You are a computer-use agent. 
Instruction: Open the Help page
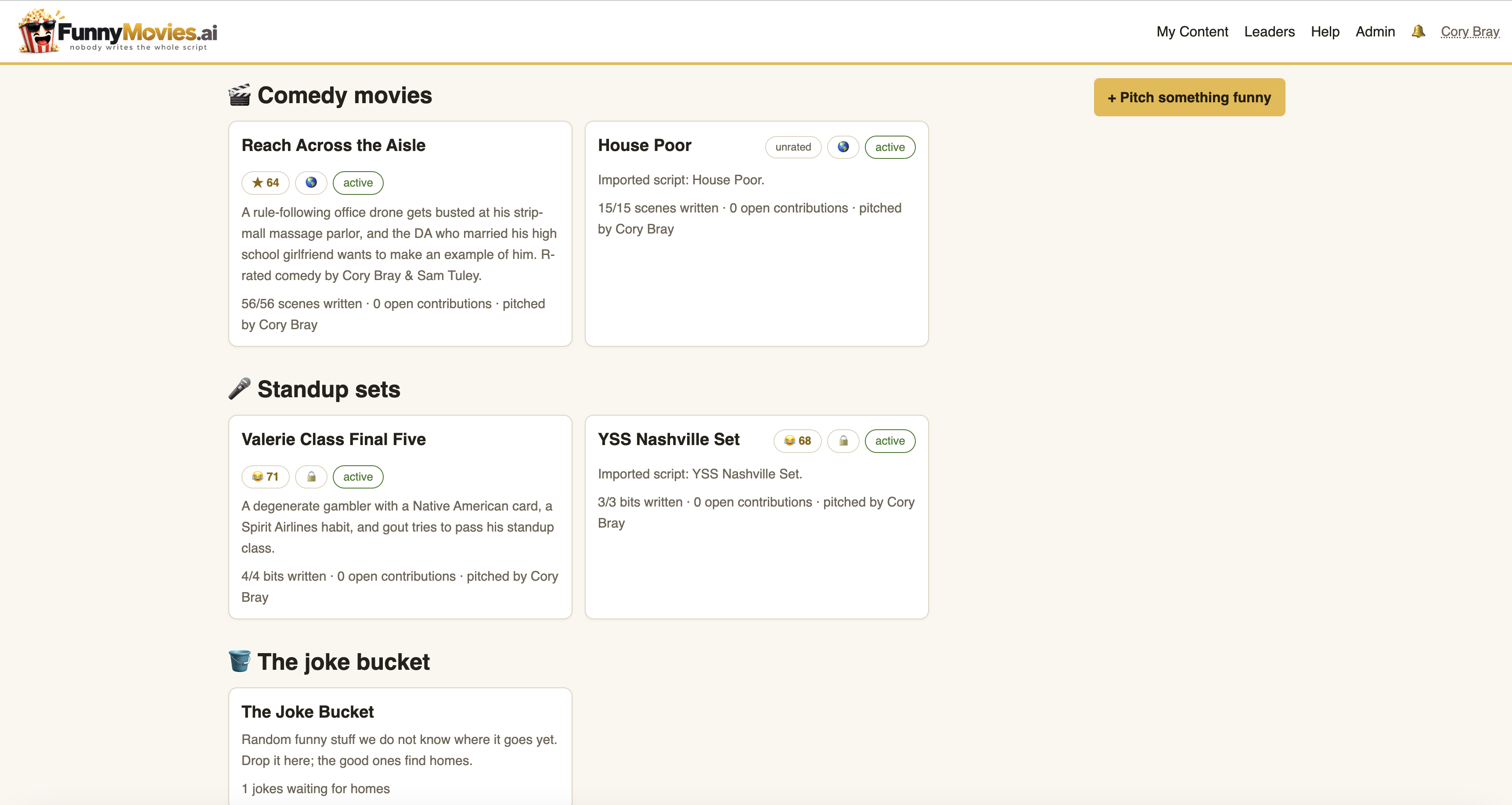click(x=1325, y=32)
